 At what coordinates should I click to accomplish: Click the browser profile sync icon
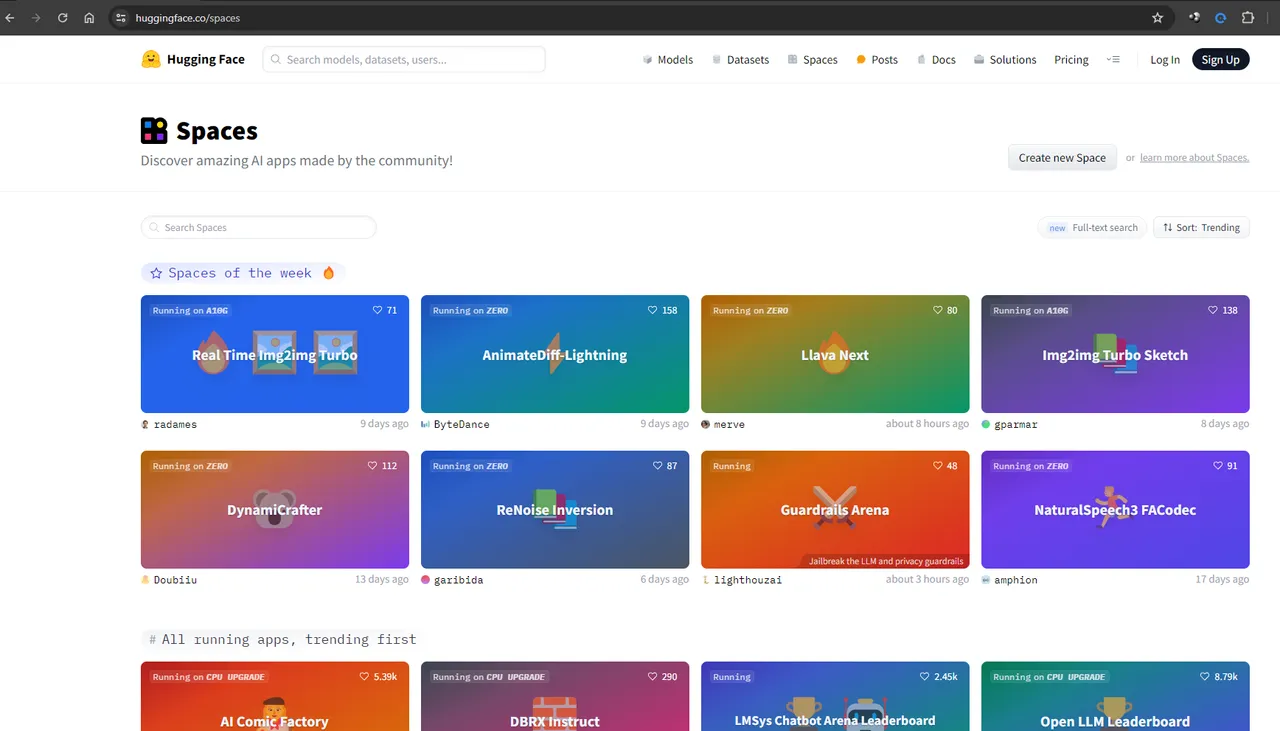1220,18
